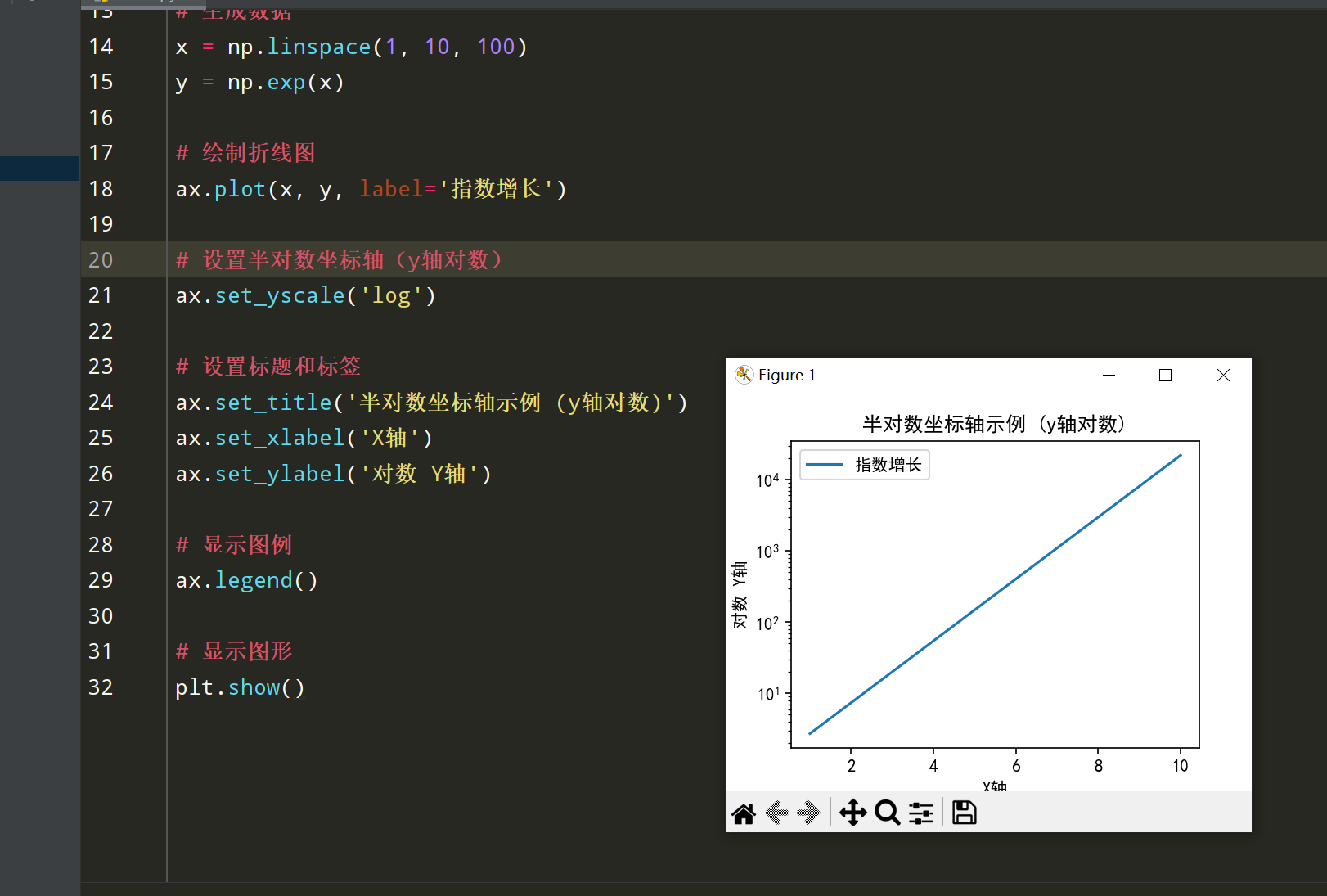This screenshot has height=896, width=1327.
Task: Click line number 20 in gutter
Action: (x=101, y=260)
